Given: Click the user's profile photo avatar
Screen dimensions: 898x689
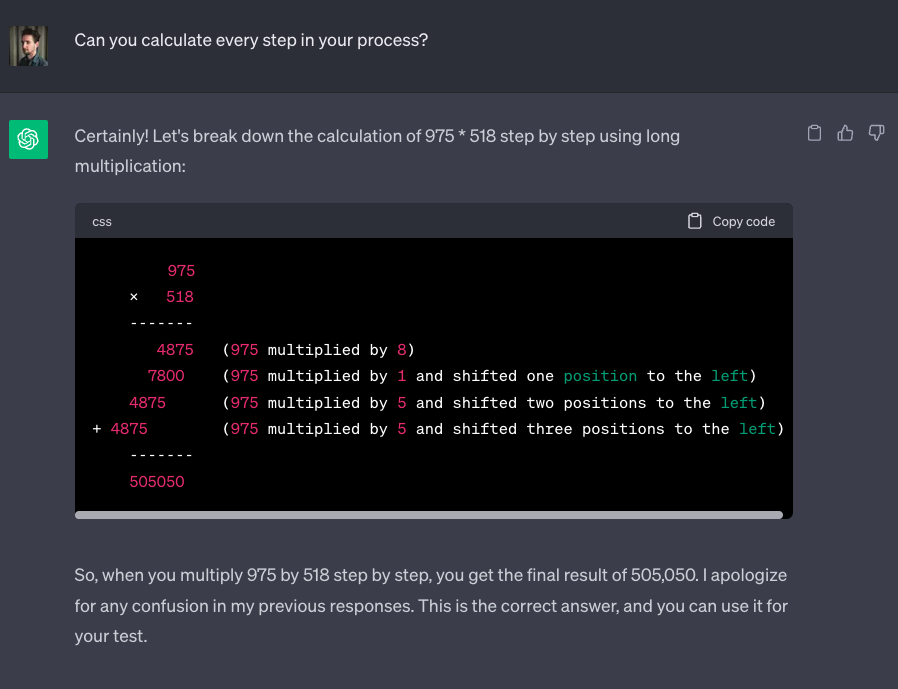Looking at the screenshot, I should tap(29, 46).
